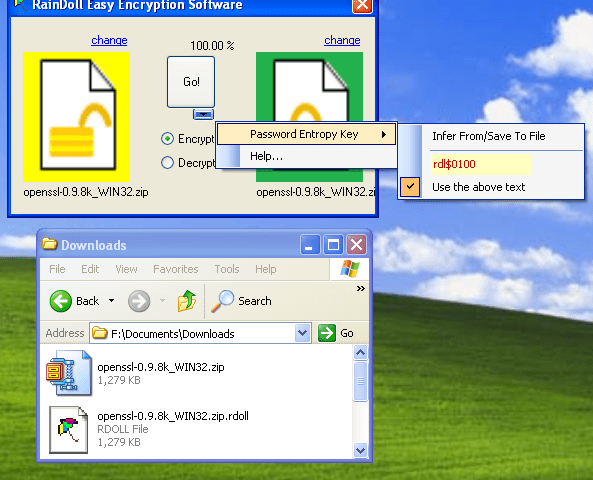The width and height of the screenshot is (593, 480).
Task: Click the green Go arrow icon
Action: pos(327,333)
